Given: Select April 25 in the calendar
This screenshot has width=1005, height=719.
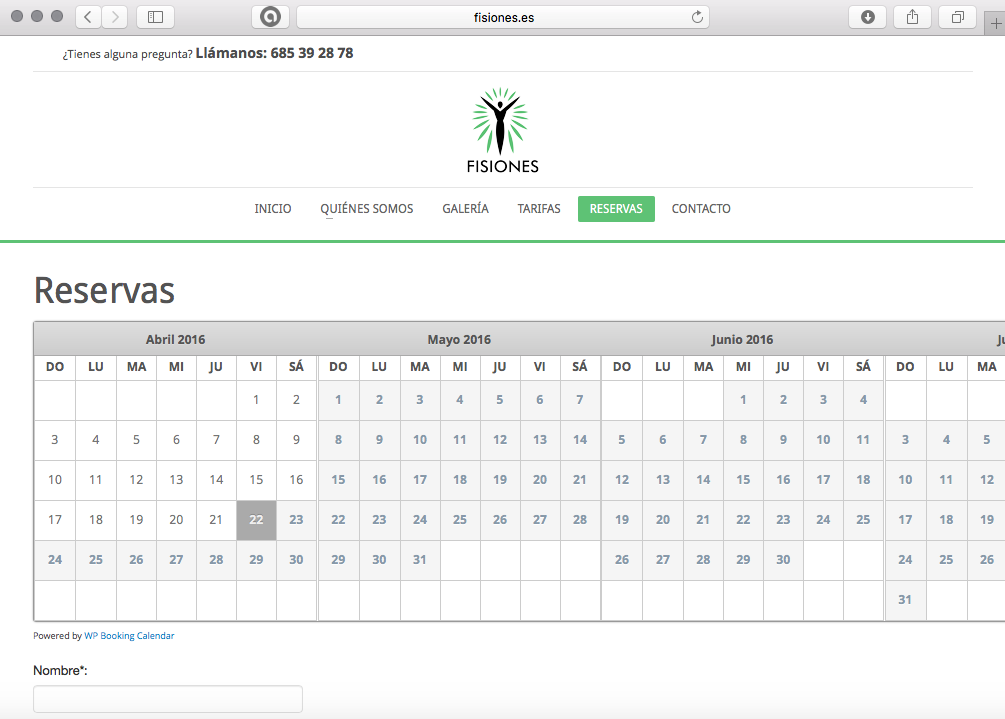Looking at the screenshot, I should pyautogui.click(x=96, y=559).
